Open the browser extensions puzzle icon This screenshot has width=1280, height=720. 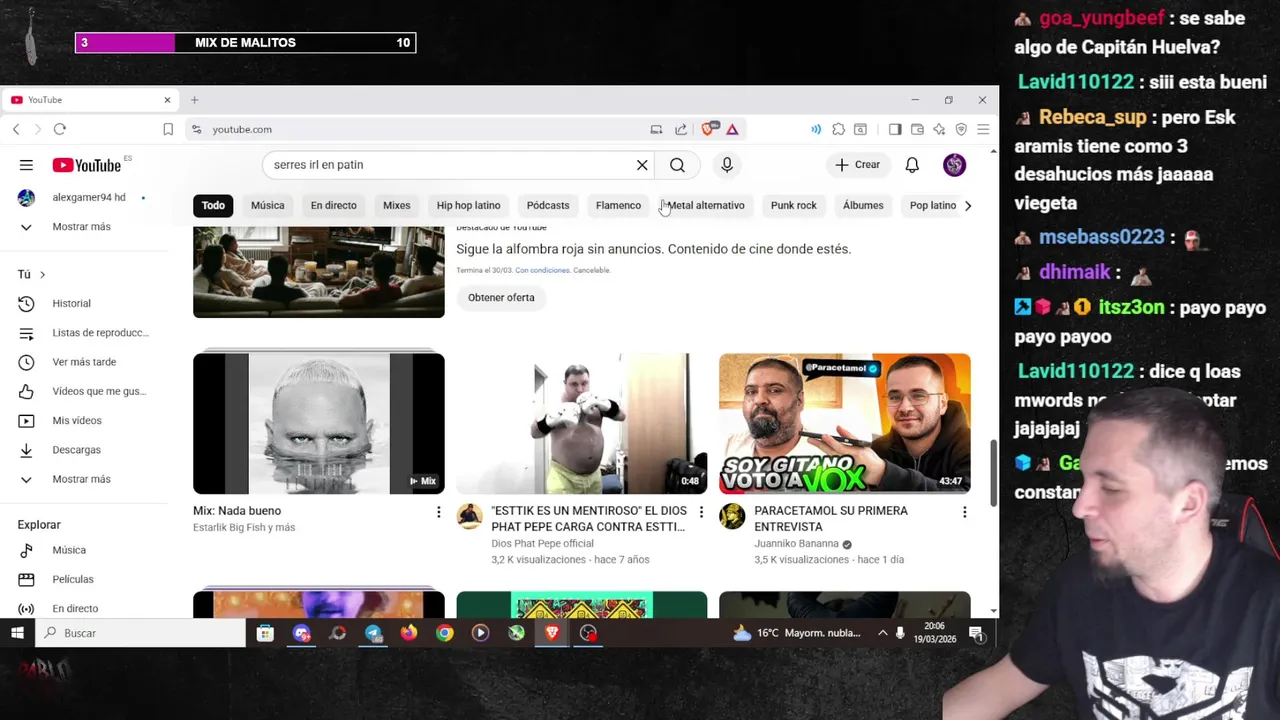[x=838, y=129]
